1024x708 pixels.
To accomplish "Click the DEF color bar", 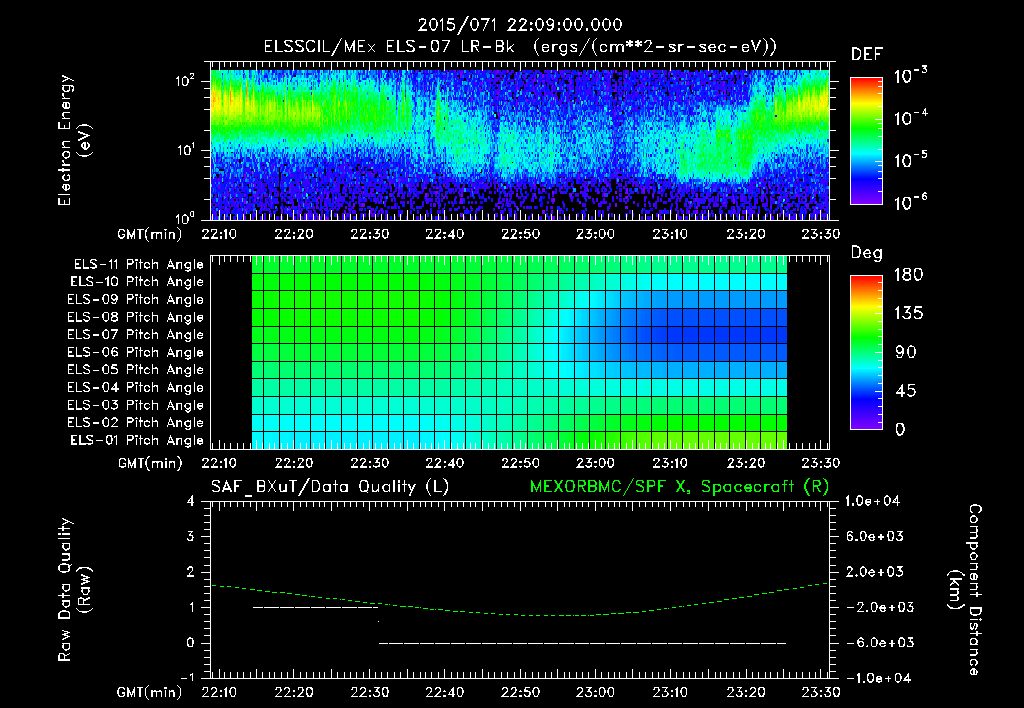I will (x=866, y=141).
